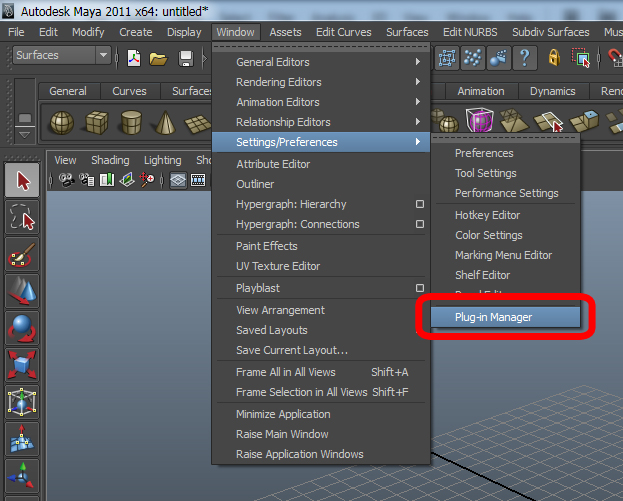Screen dimensions: 623x501
Task: Switch to the Dynamics shelf tab
Action: pyautogui.click(x=553, y=91)
